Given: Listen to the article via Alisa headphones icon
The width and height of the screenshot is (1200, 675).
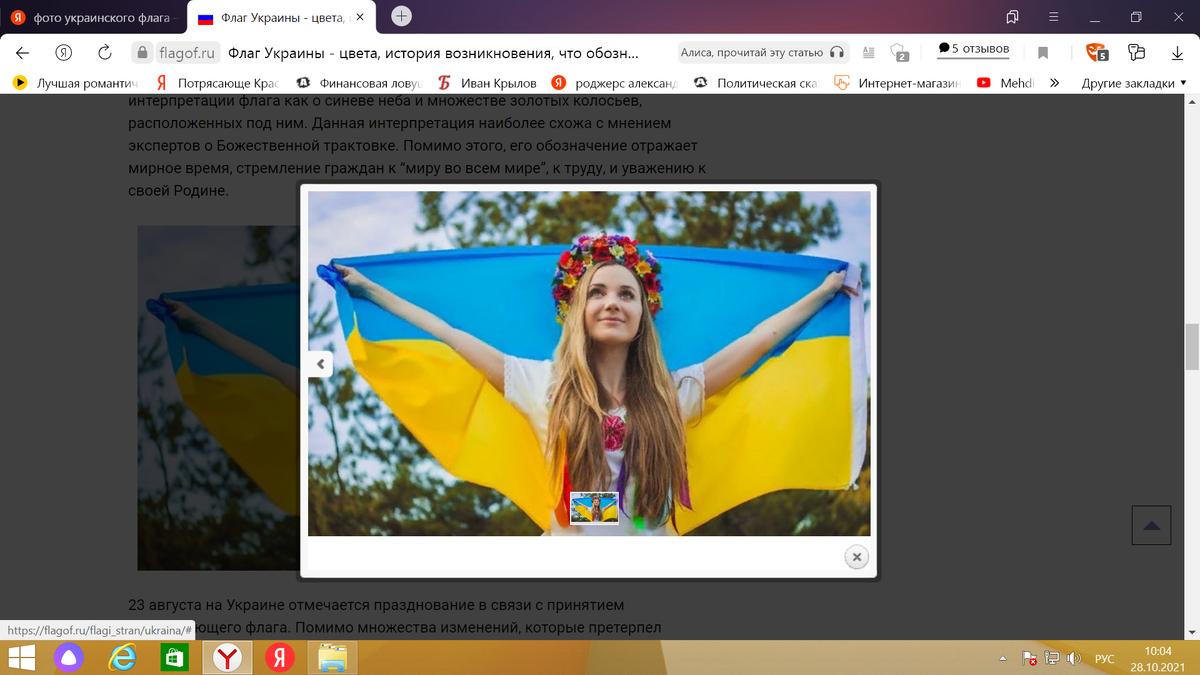Looking at the screenshot, I should pyautogui.click(x=837, y=51).
